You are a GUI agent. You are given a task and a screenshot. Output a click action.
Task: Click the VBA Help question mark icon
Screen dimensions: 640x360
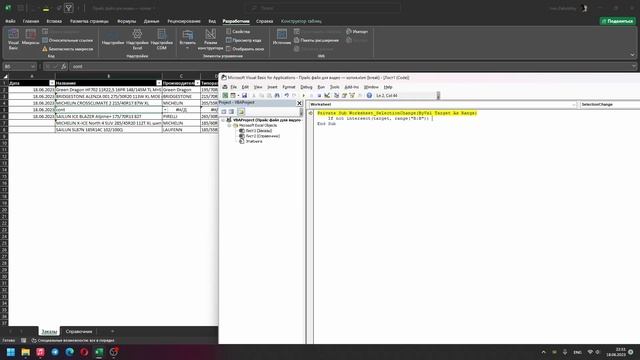point(369,96)
